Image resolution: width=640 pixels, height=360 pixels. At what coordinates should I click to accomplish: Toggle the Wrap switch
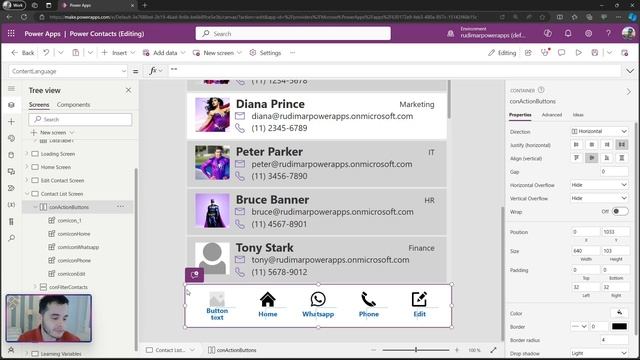coord(620,211)
